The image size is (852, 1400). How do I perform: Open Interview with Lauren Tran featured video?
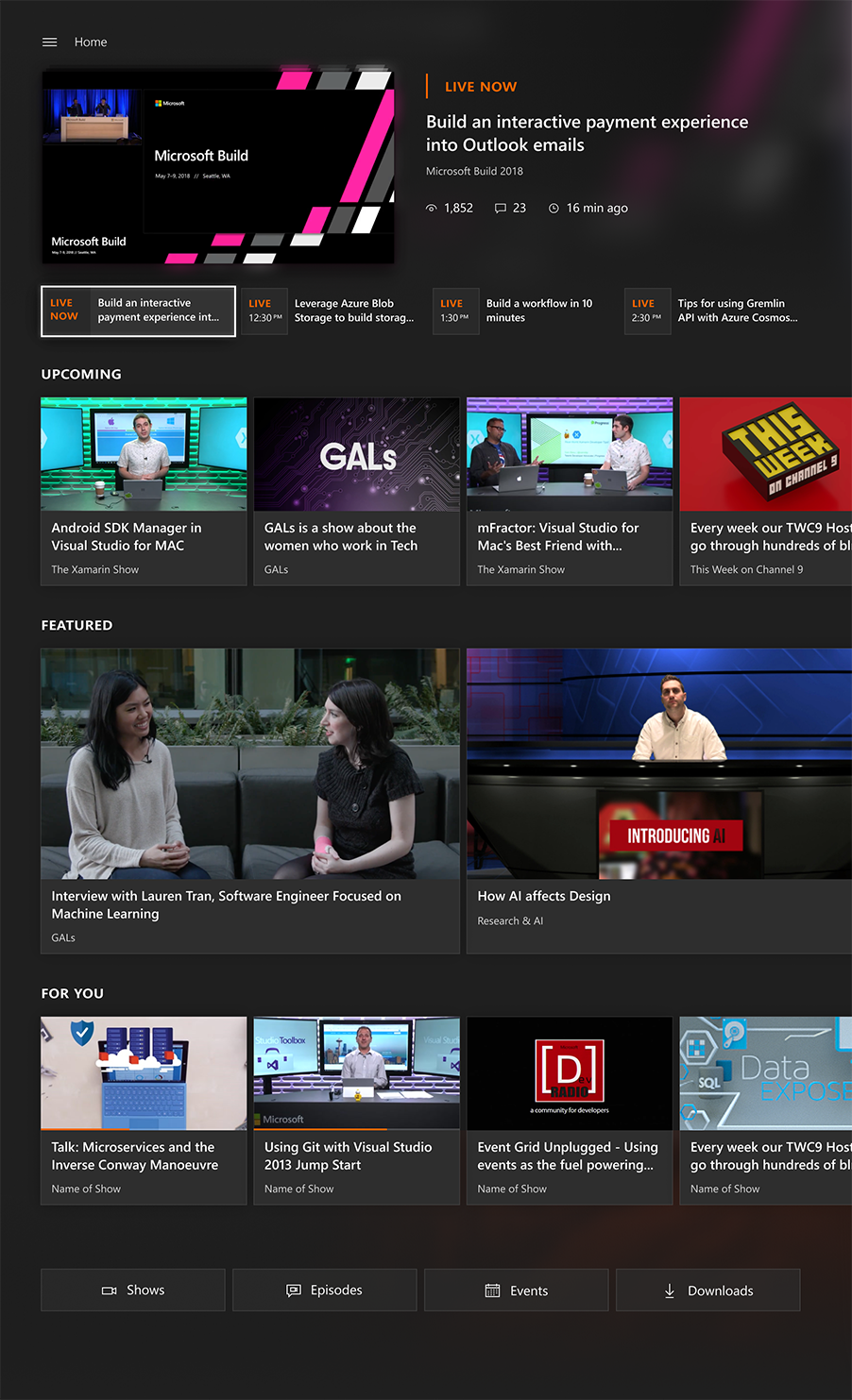(x=250, y=801)
